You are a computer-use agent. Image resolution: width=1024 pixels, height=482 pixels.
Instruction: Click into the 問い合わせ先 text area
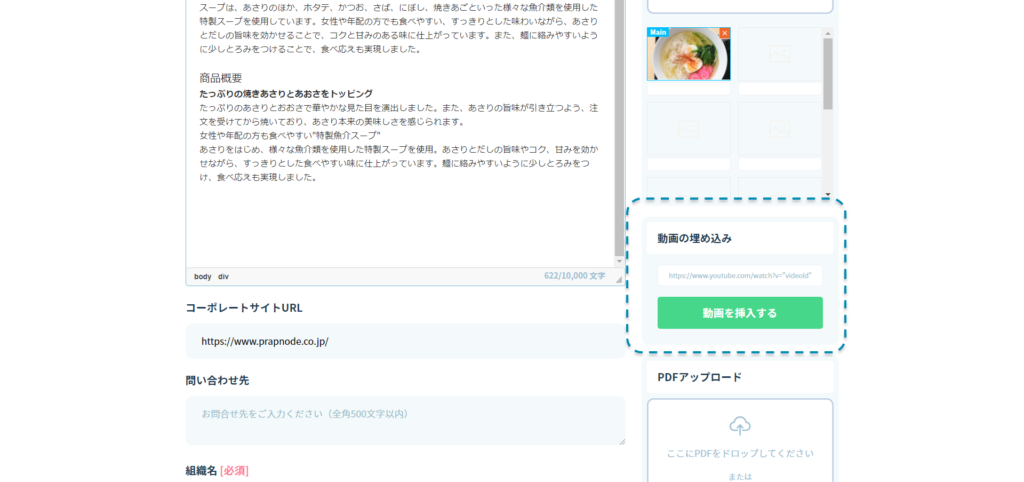(405, 420)
